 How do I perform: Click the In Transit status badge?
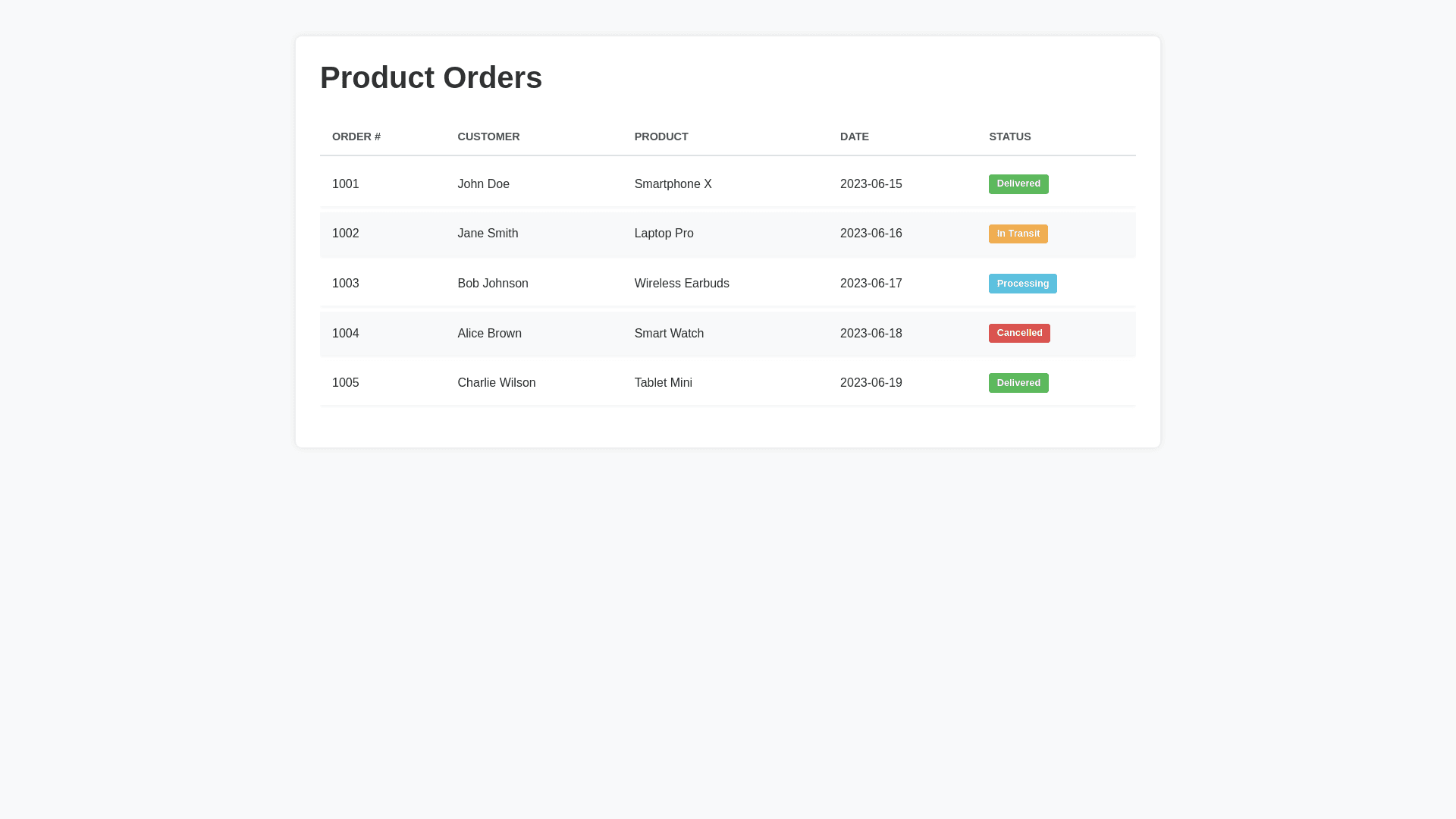click(1018, 234)
